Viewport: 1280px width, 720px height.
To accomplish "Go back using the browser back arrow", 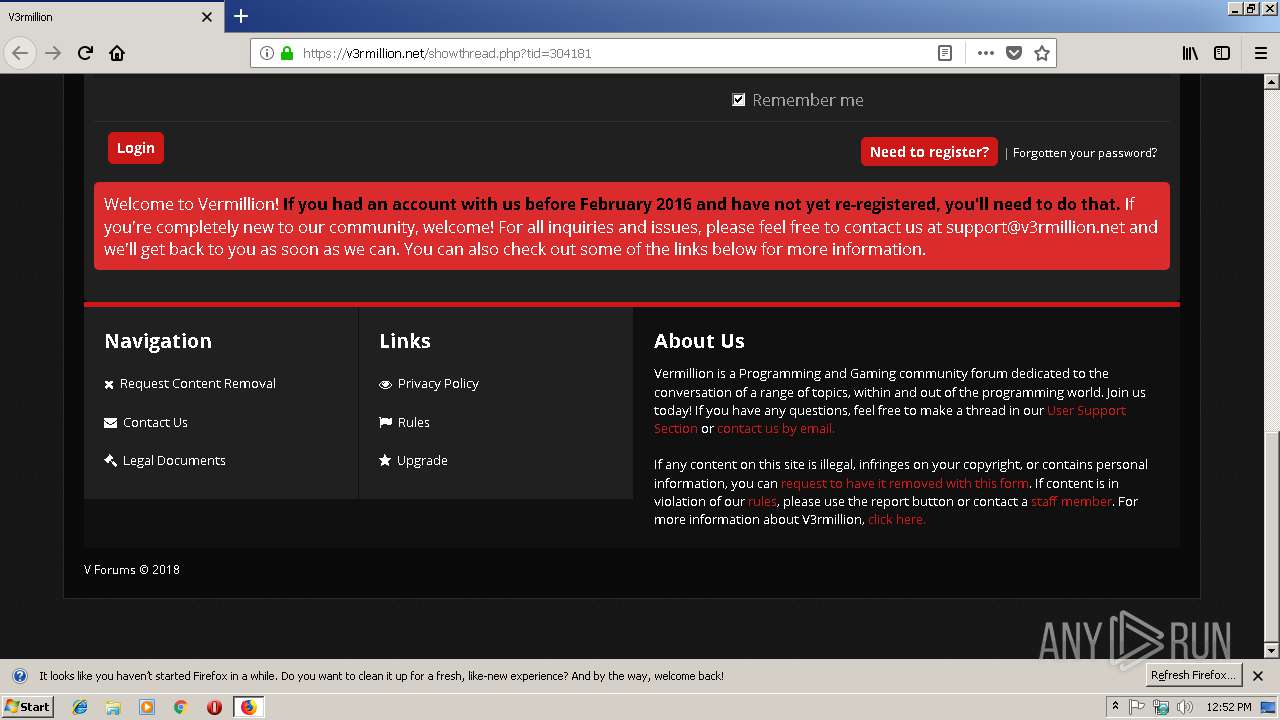I will [x=20, y=53].
